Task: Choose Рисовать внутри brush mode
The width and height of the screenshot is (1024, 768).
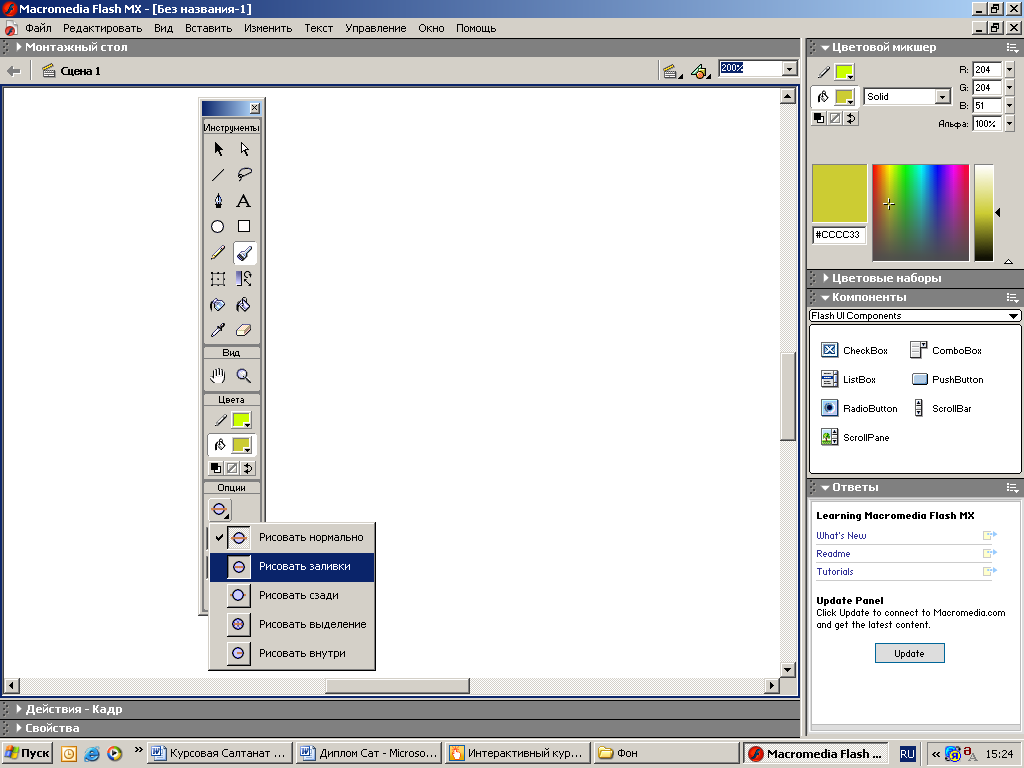Action: click(x=292, y=653)
